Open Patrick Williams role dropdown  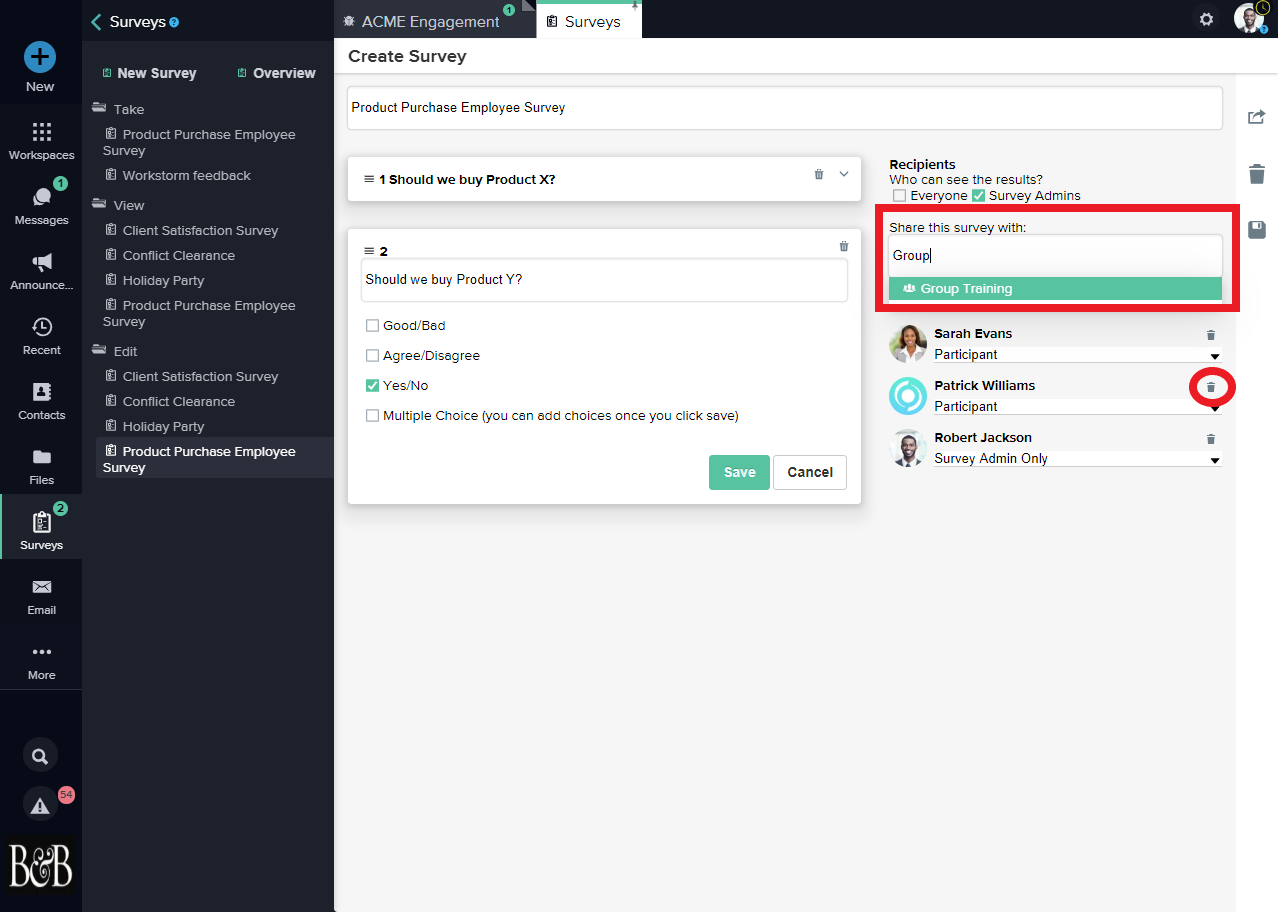(1078, 407)
